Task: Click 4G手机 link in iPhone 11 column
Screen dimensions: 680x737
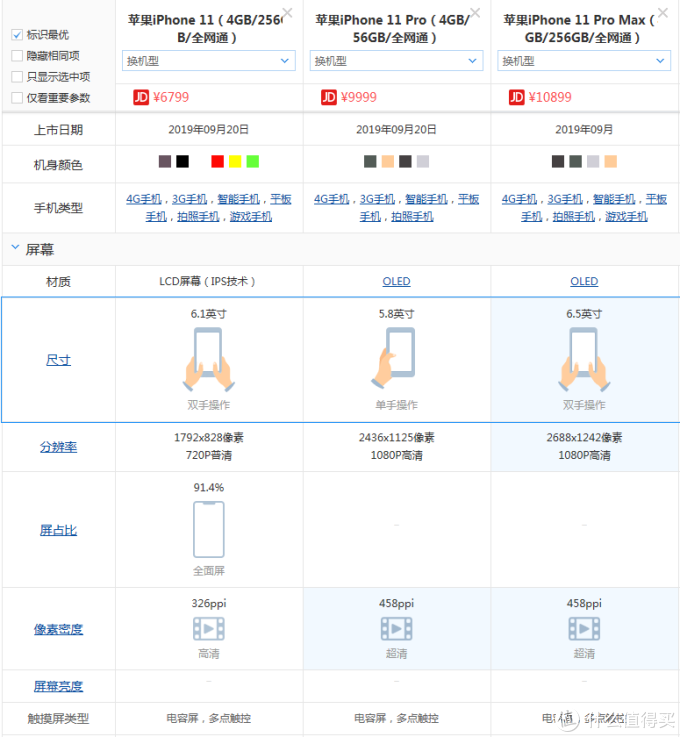Action: [144, 199]
